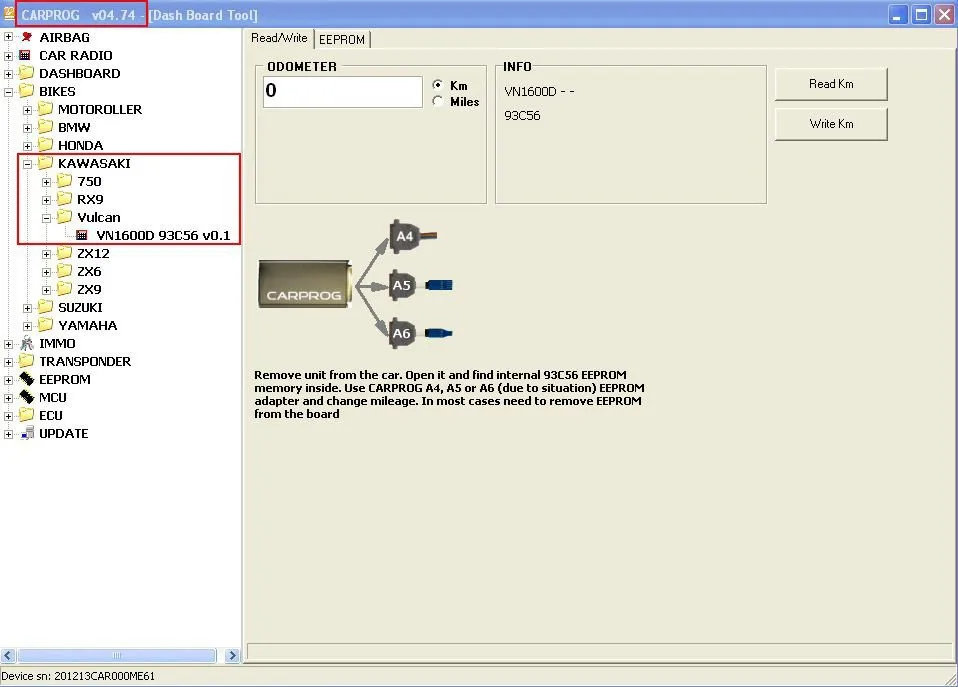Click the BMW folder icon
This screenshot has width=958, height=687.
coord(45,127)
